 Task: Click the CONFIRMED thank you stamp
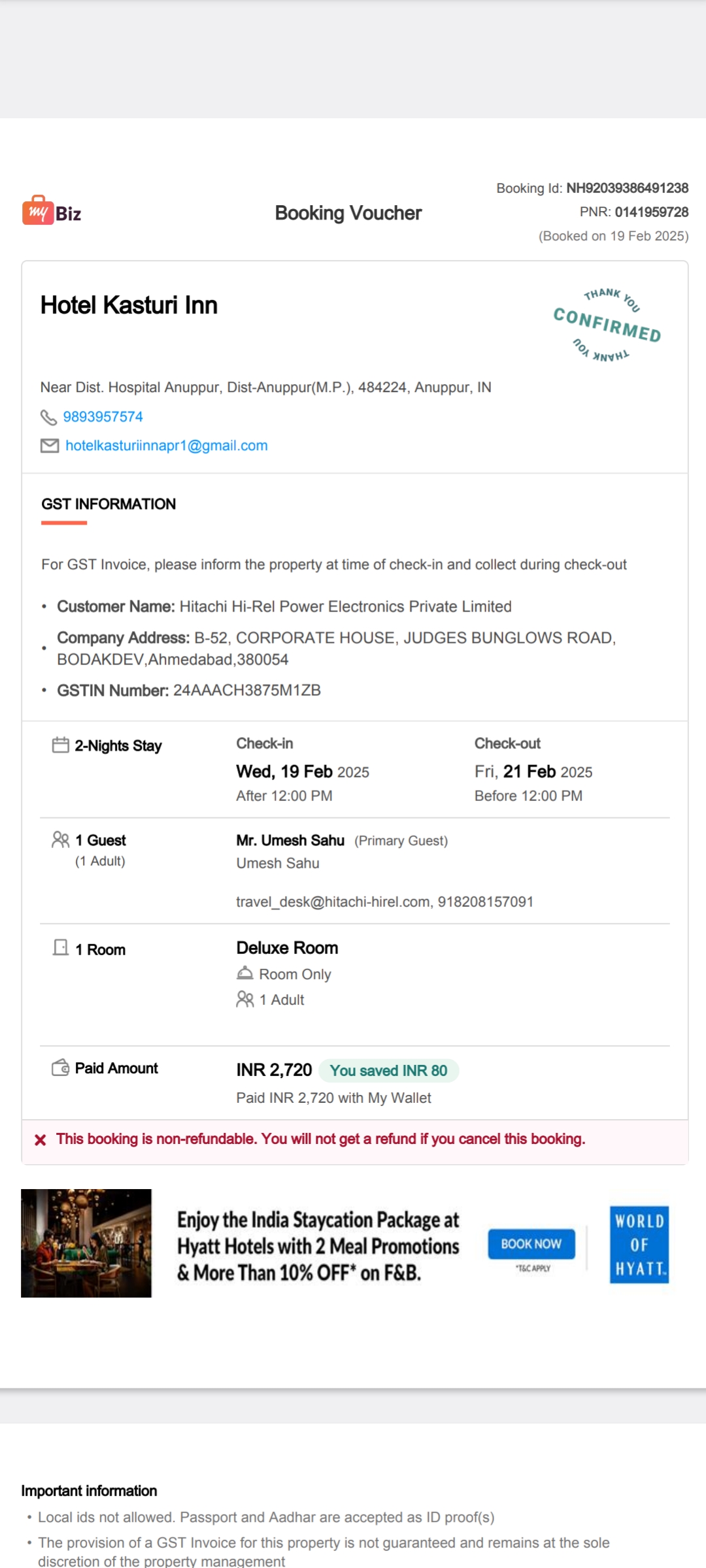607,325
